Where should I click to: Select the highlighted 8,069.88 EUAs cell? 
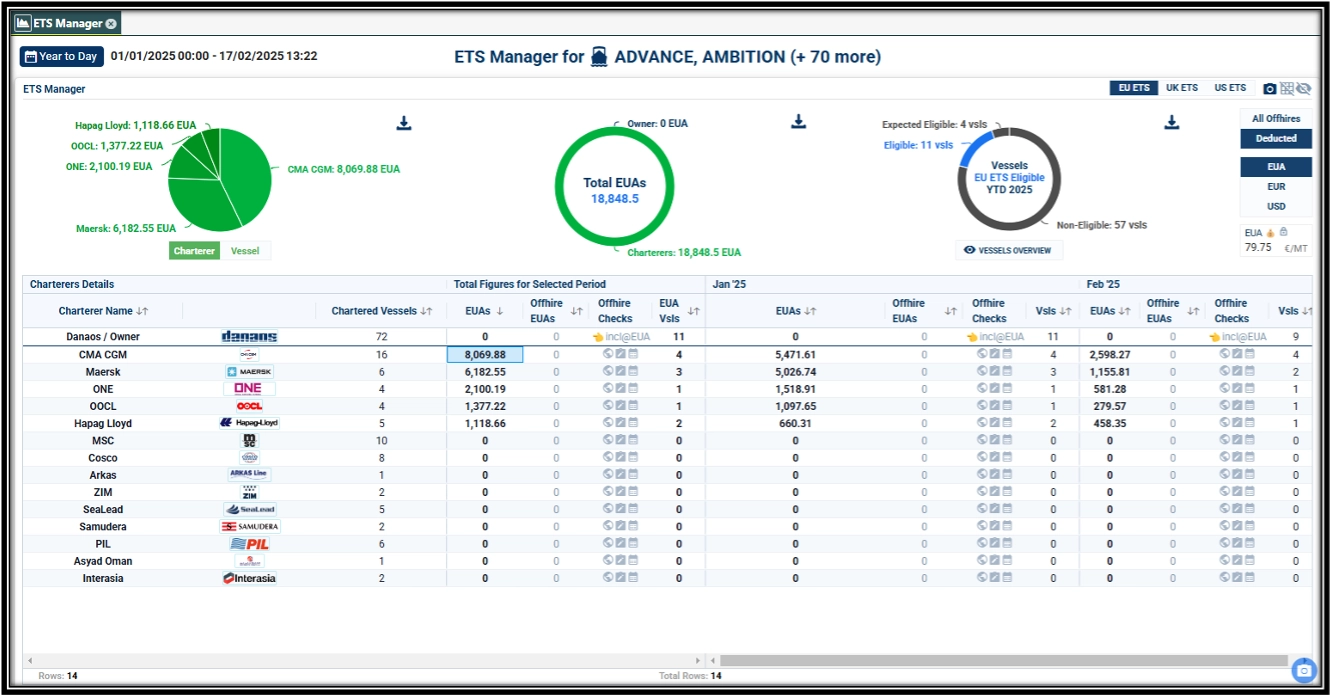(x=485, y=354)
